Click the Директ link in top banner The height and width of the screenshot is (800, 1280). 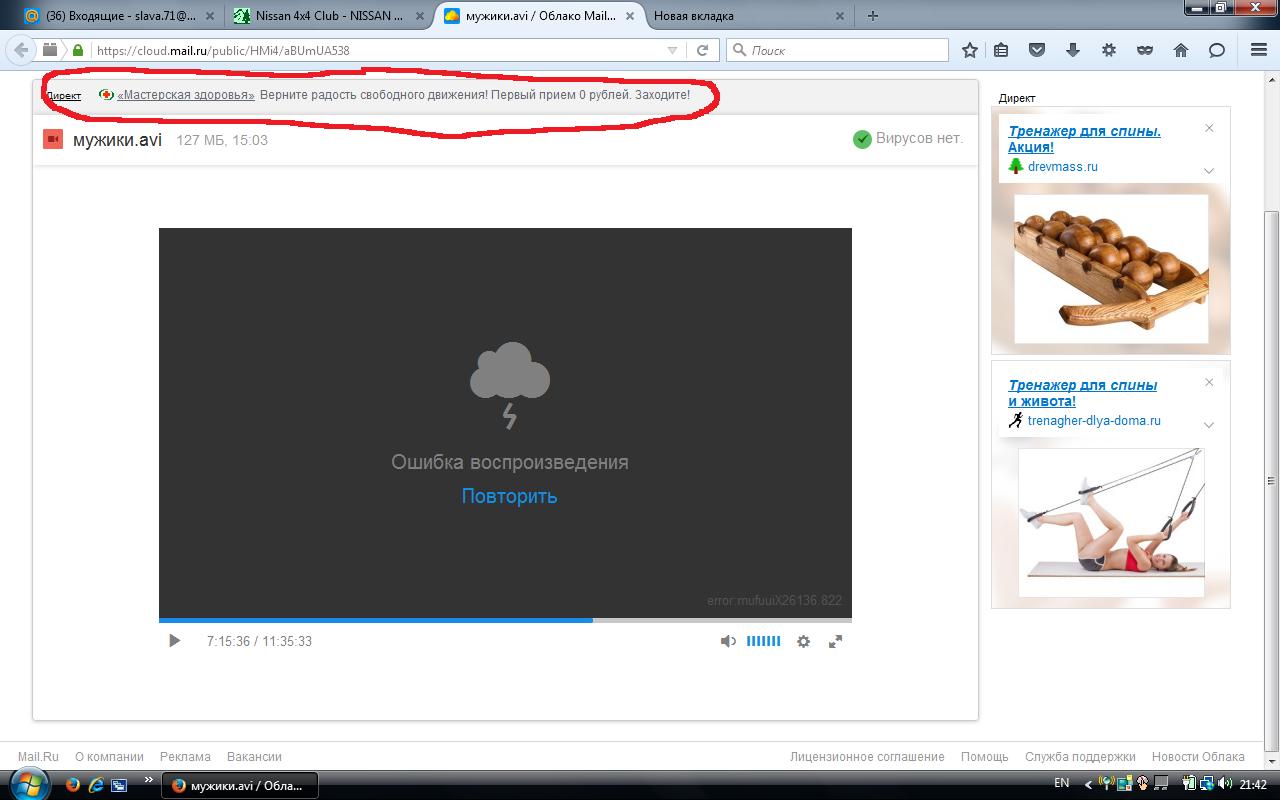click(x=64, y=96)
